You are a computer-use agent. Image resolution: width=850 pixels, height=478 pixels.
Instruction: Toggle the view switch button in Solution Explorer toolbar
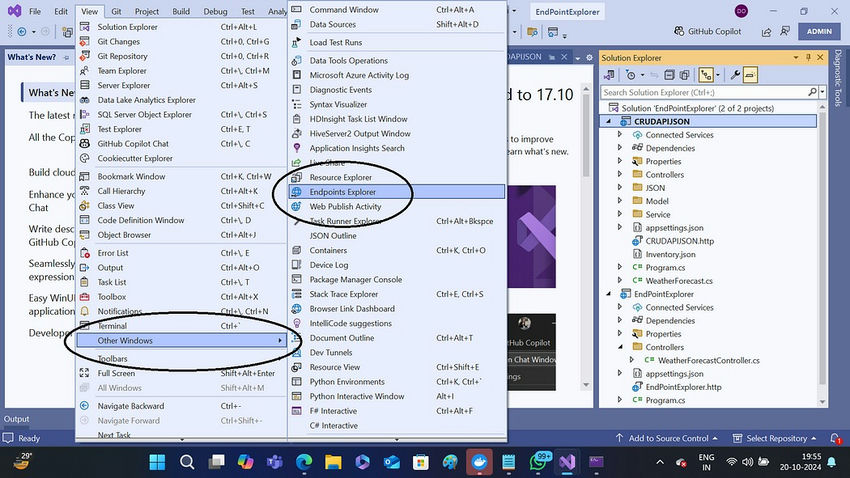(x=706, y=75)
